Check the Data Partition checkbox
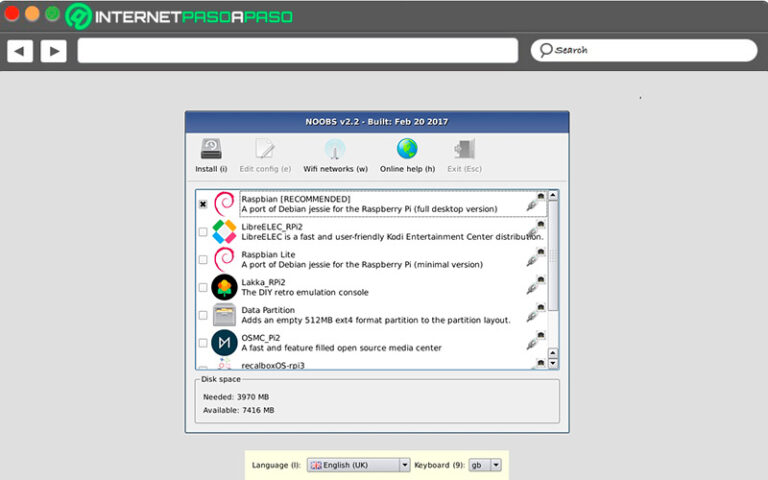The width and height of the screenshot is (768, 480). click(203, 315)
